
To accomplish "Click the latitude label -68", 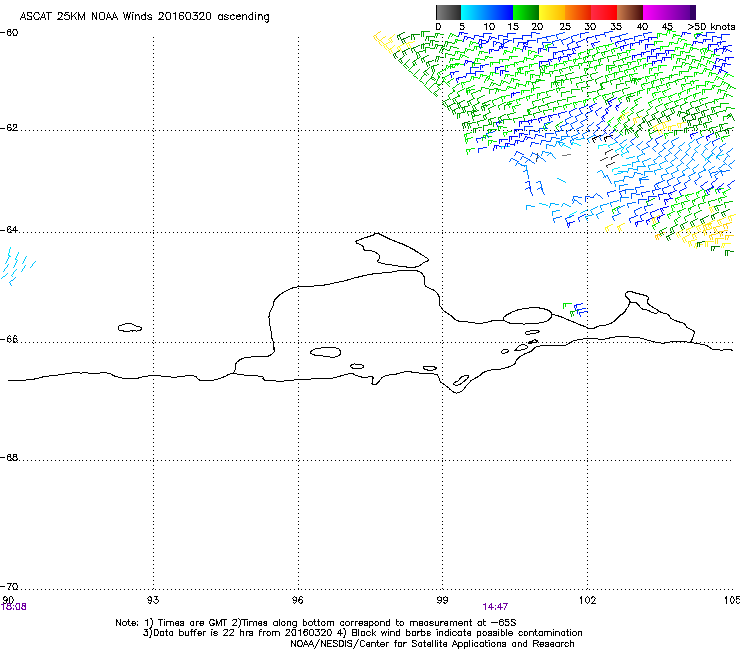I will tap(9, 457).
